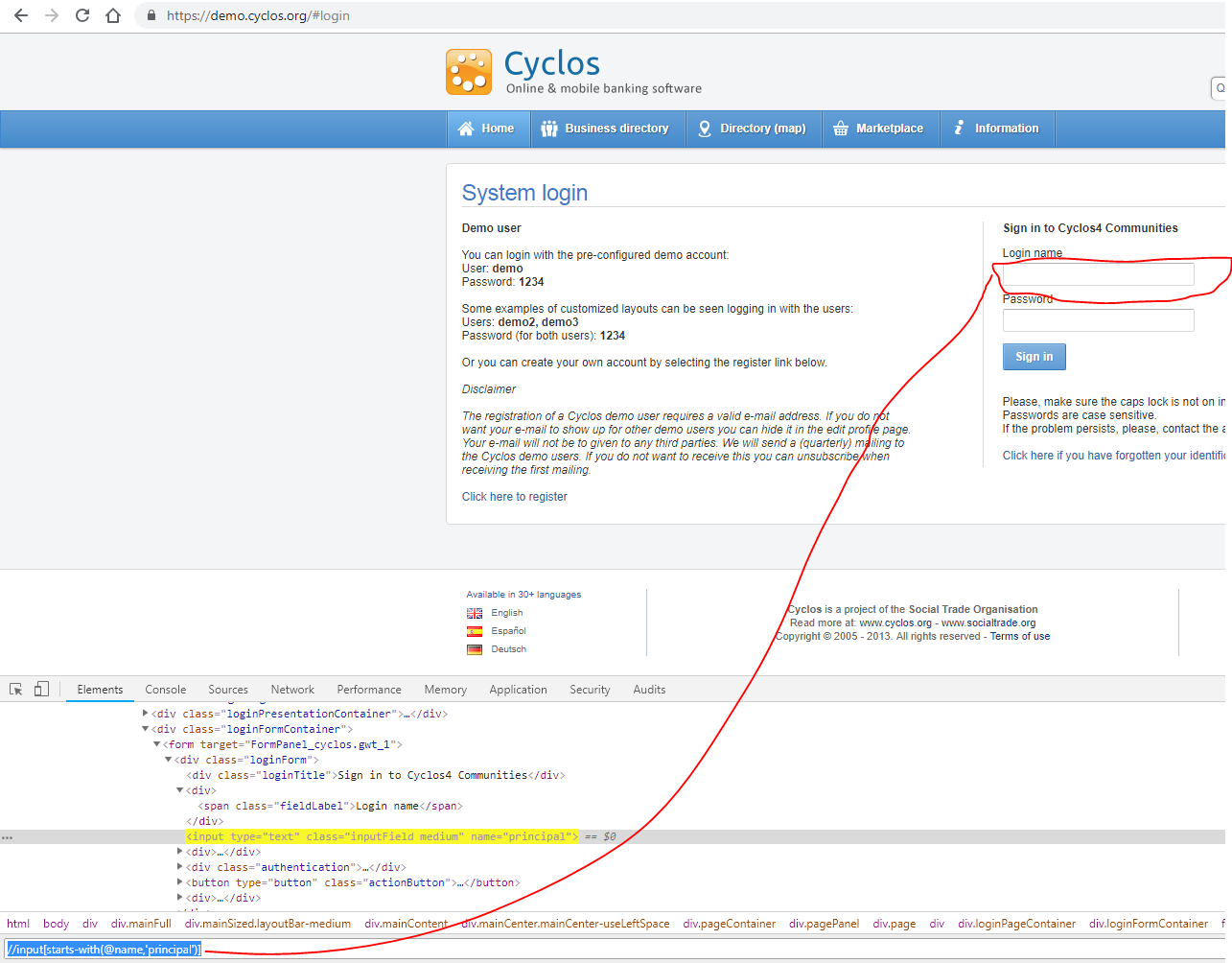Click the 'Click here to register' link
The image size is (1232, 963).
[x=514, y=497]
